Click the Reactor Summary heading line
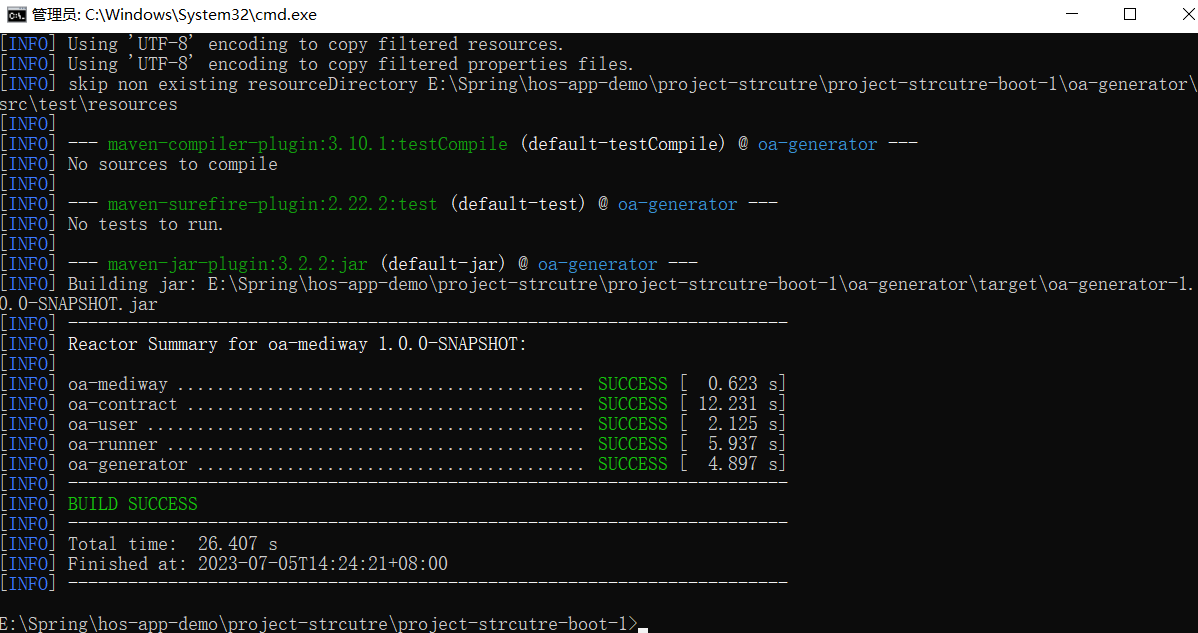The width and height of the screenshot is (1198, 633). tap(296, 344)
